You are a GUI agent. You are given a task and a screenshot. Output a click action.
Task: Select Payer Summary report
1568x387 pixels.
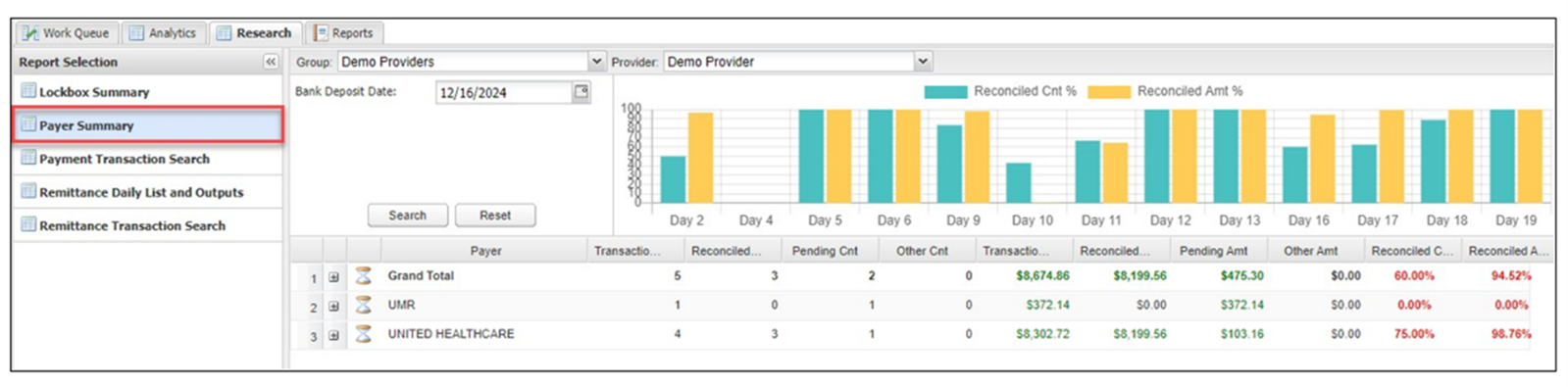coord(148,125)
